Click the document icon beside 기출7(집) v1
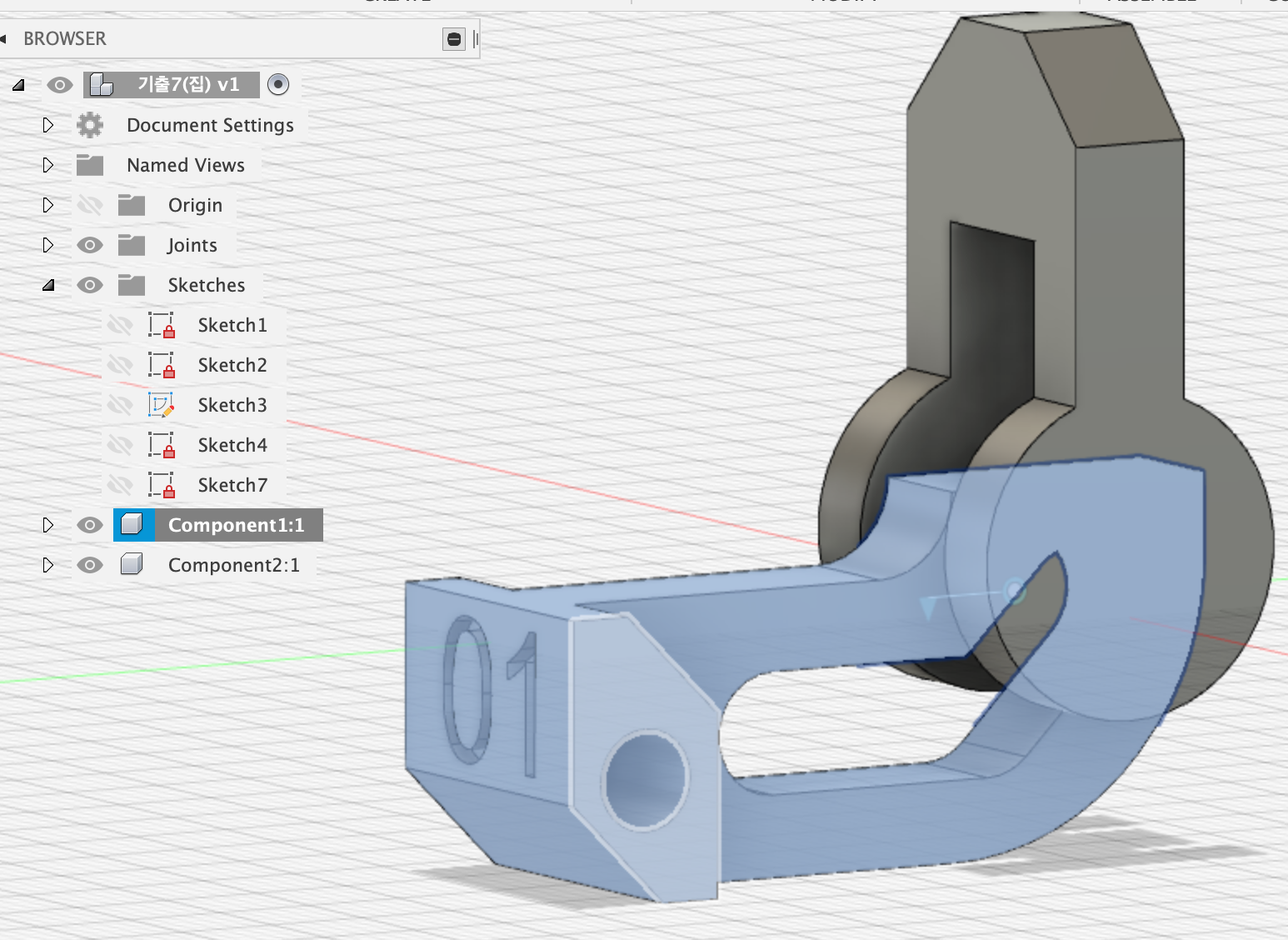The height and width of the screenshot is (940, 1288). [x=102, y=84]
